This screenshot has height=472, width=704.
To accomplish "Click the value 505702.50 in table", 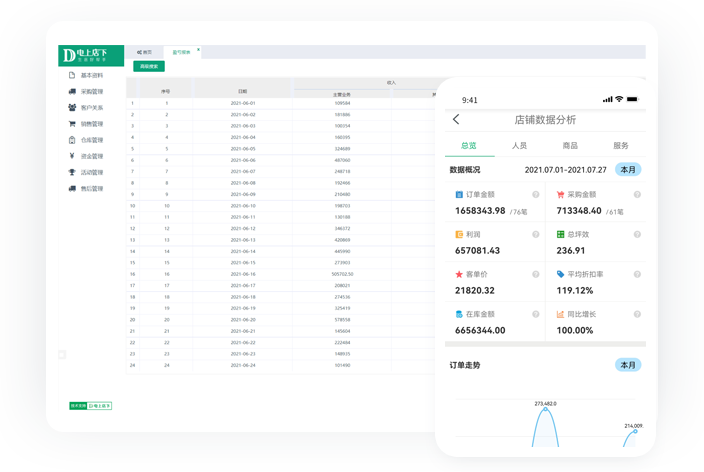I will click(342, 274).
